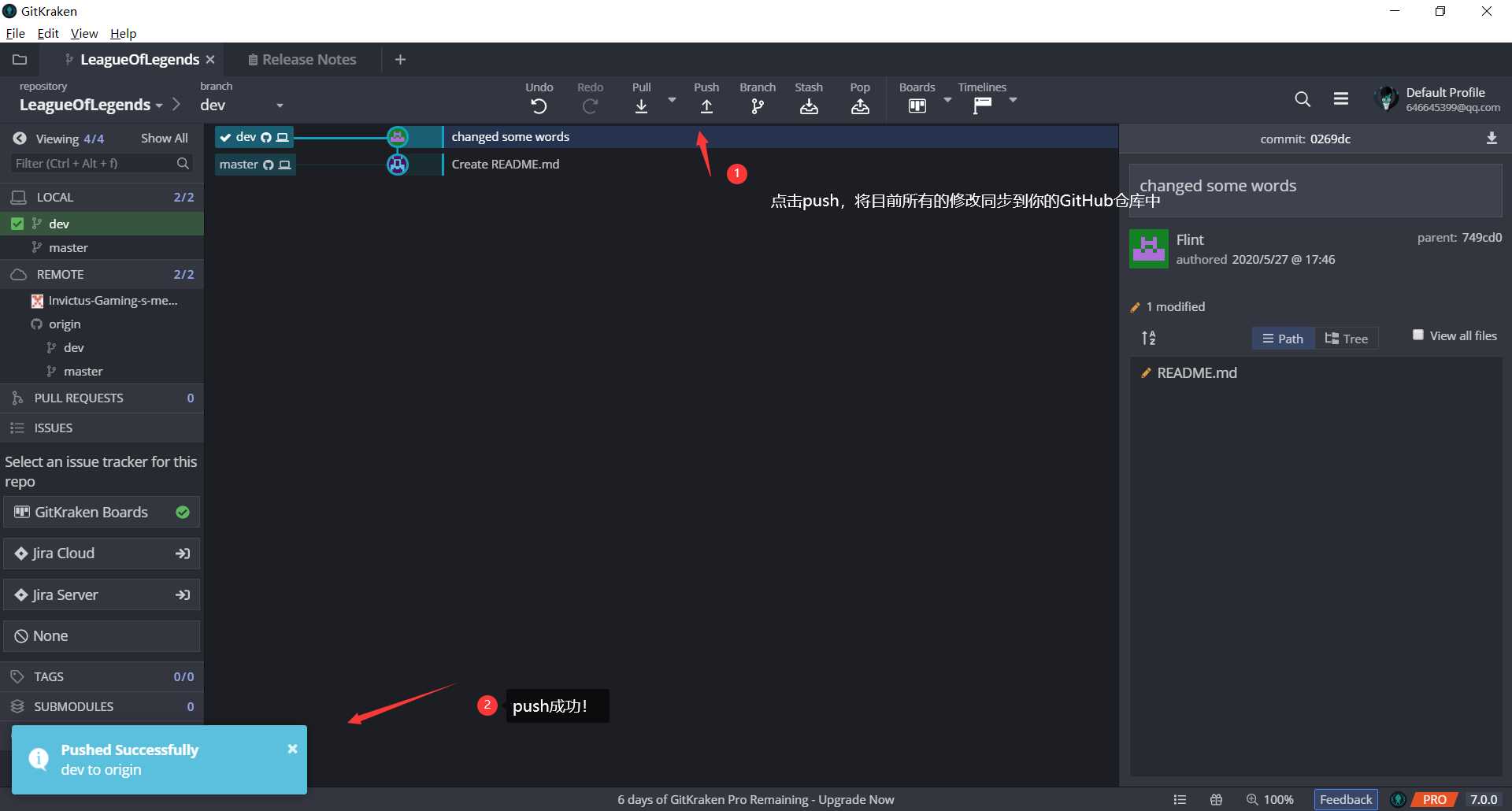
Task: Click the Jira Server sign-in arrow
Action: [183, 595]
